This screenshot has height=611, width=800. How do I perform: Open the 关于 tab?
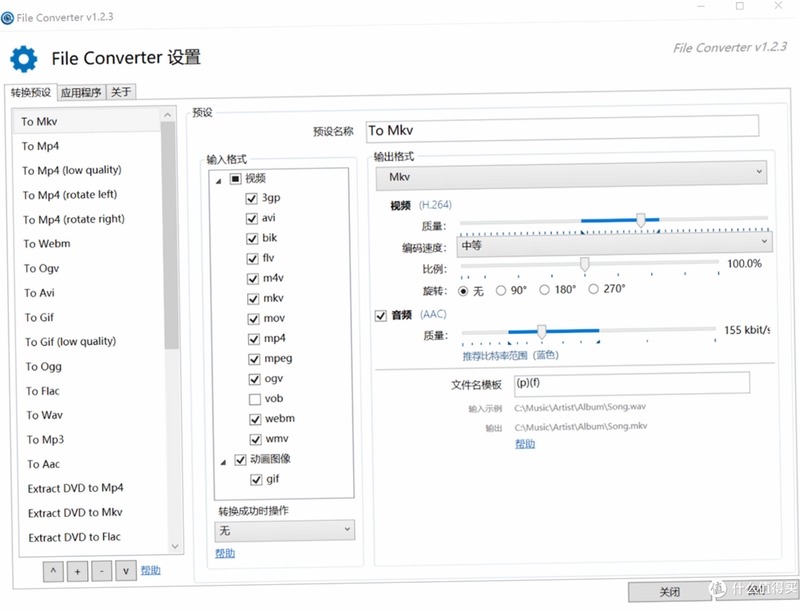(121, 92)
